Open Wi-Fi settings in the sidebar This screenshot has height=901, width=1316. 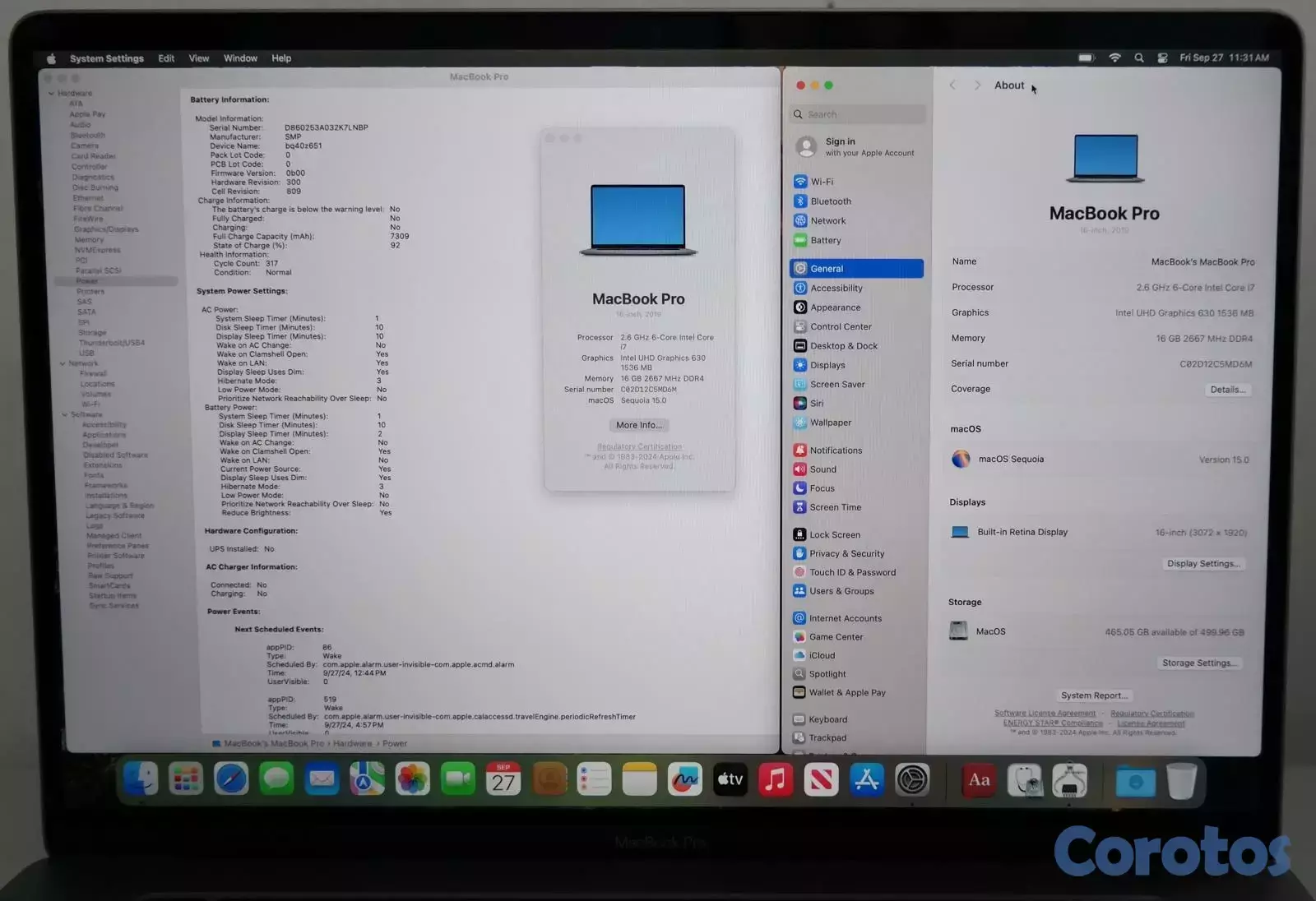(821, 182)
